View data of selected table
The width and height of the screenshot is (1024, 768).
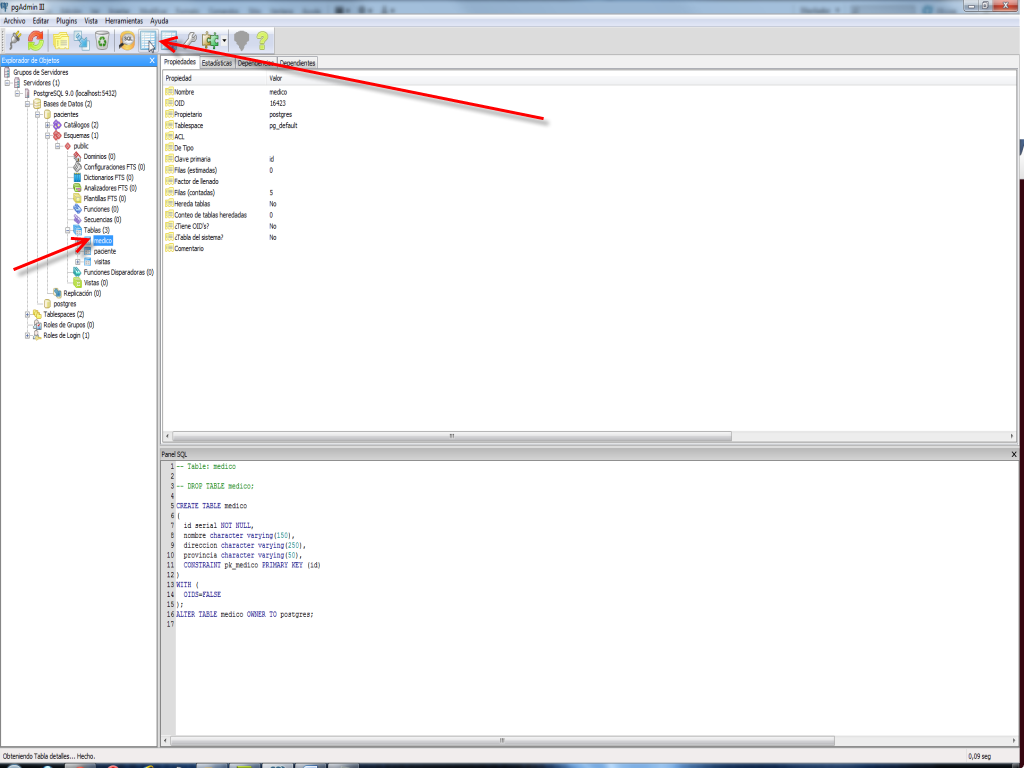[x=148, y=40]
